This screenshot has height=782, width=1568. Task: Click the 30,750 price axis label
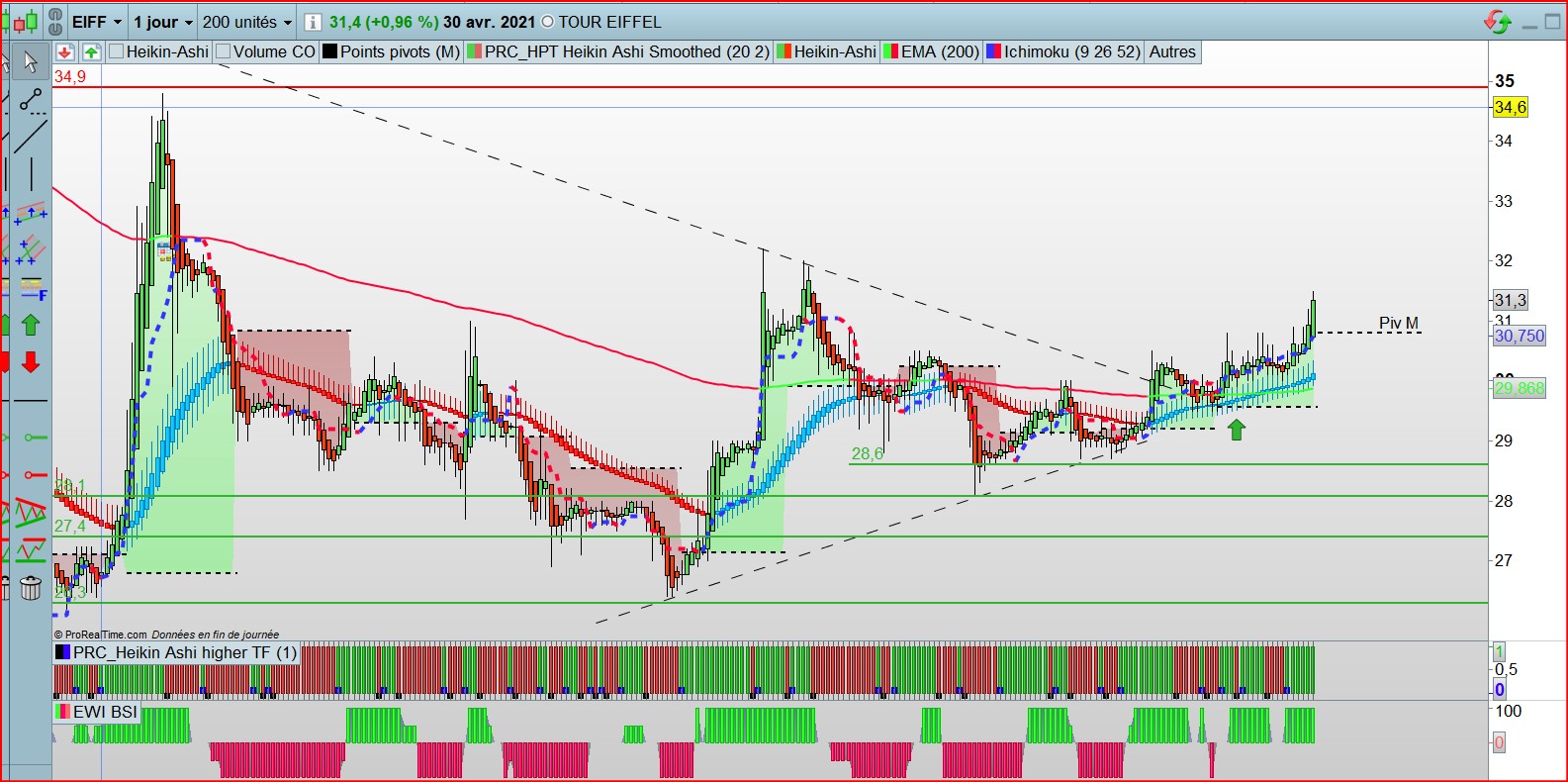(1519, 336)
